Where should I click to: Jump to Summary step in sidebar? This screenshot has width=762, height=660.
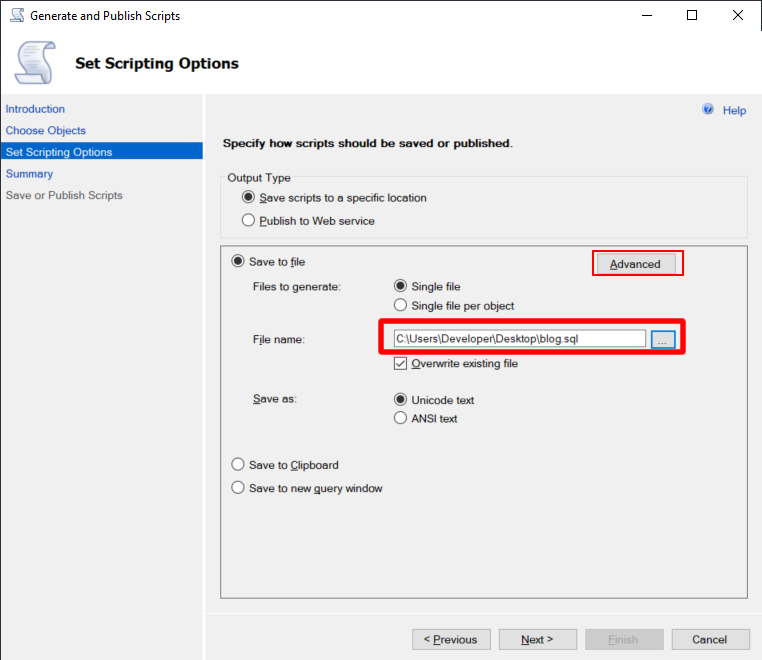29,174
